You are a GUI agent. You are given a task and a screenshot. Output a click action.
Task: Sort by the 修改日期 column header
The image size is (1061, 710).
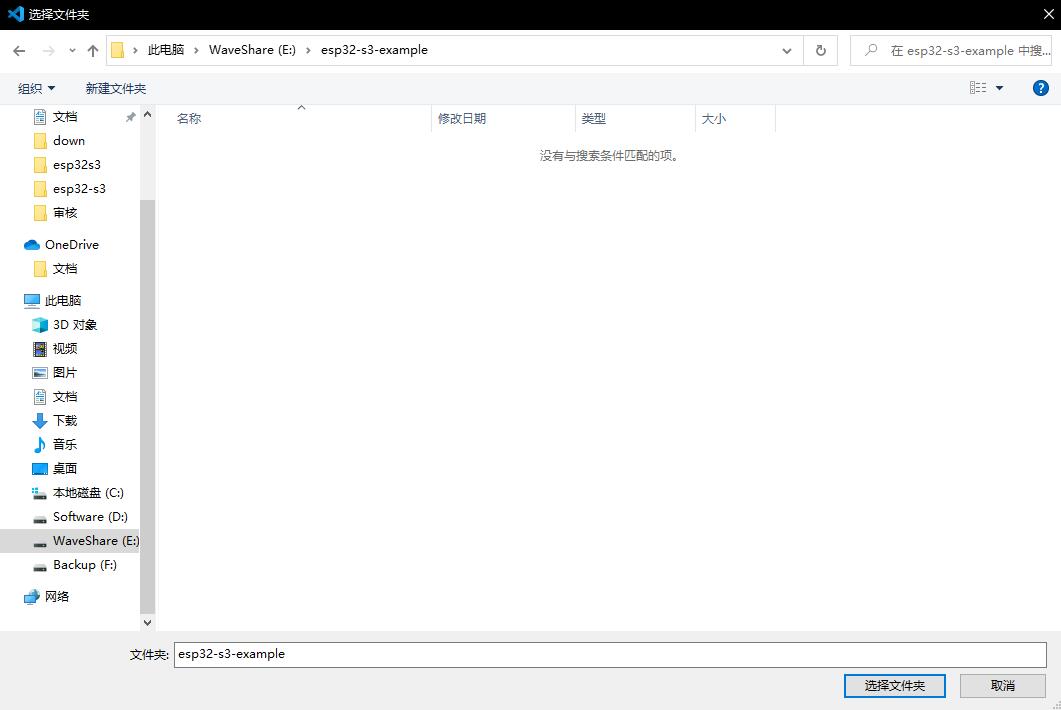coord(462,118)
